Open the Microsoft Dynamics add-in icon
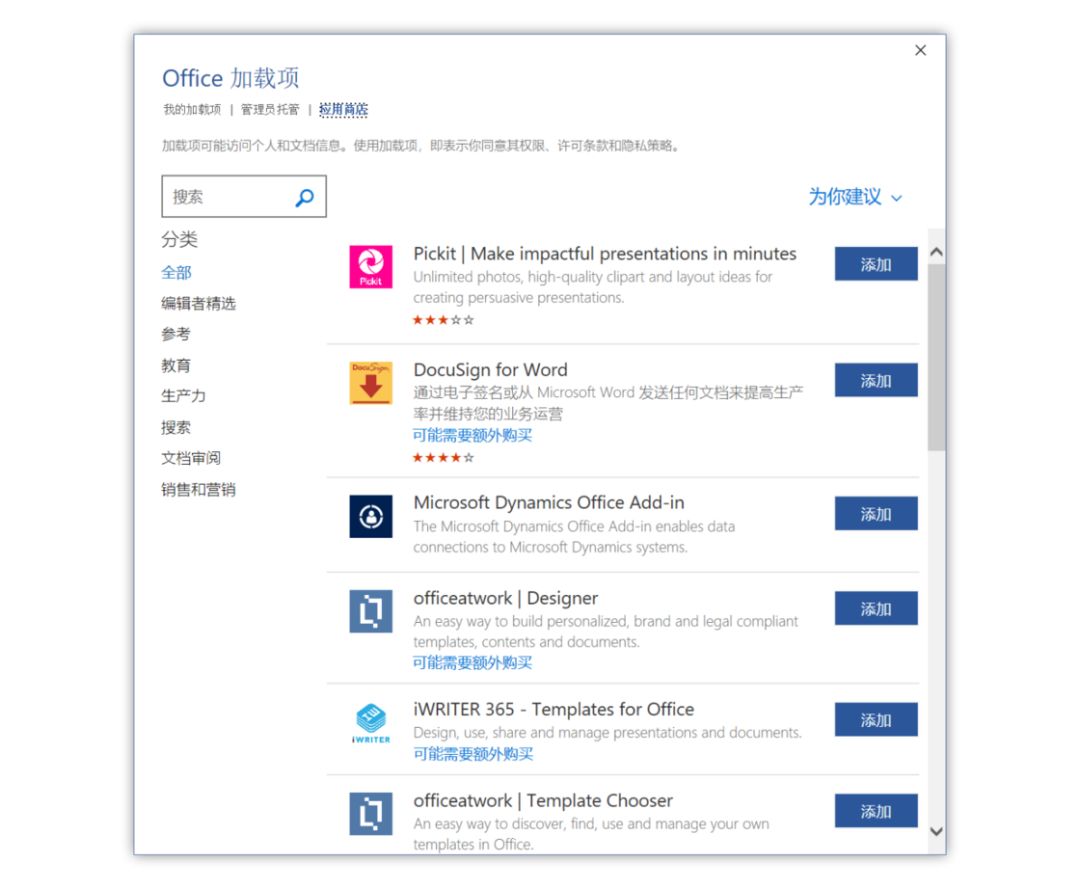1080x889 pixels. pyautogui.click(x=371, y=516)
